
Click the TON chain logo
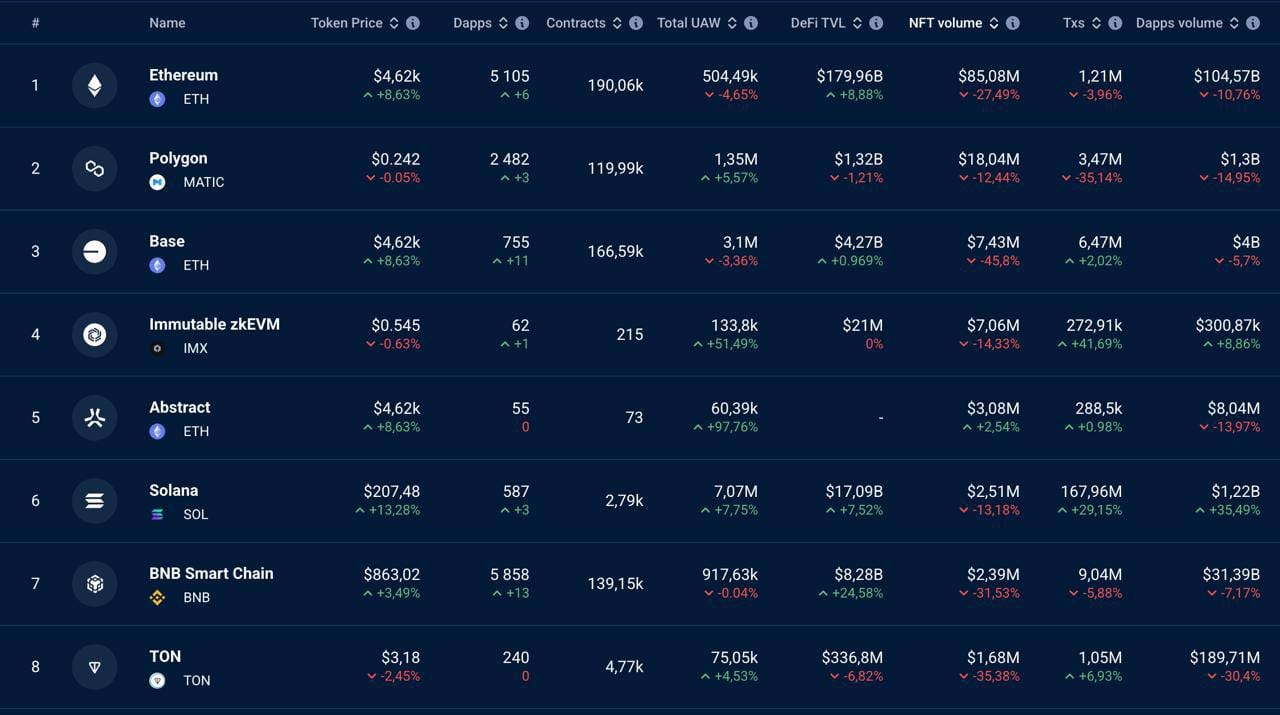click(x=95, y=667)
